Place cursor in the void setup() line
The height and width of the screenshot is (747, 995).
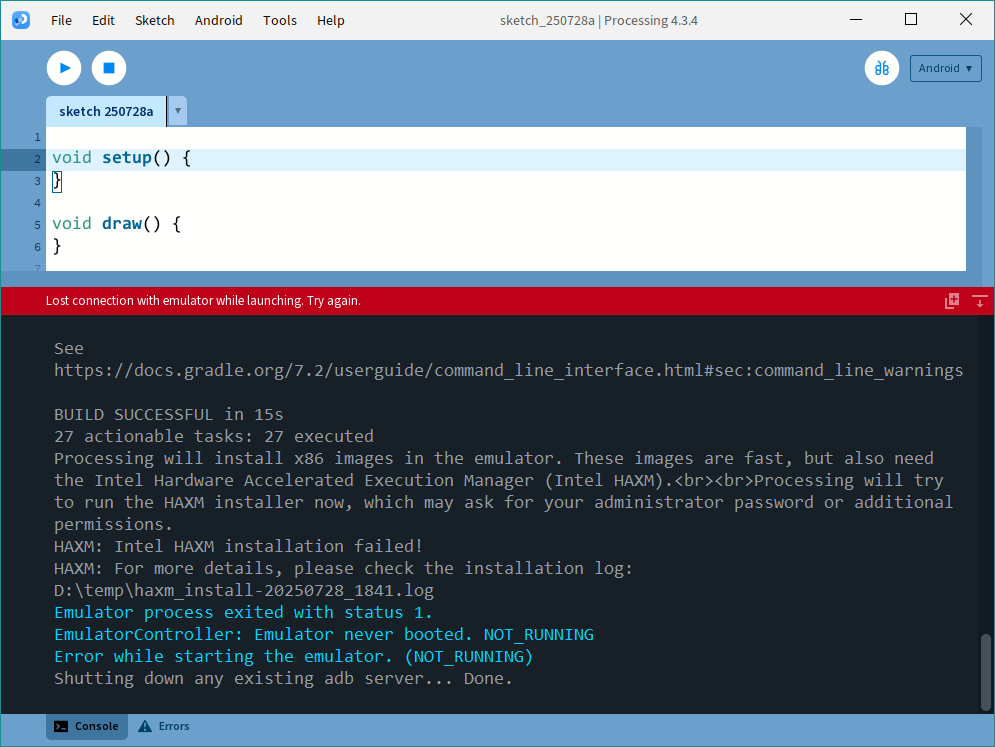[x=506, y=158]
